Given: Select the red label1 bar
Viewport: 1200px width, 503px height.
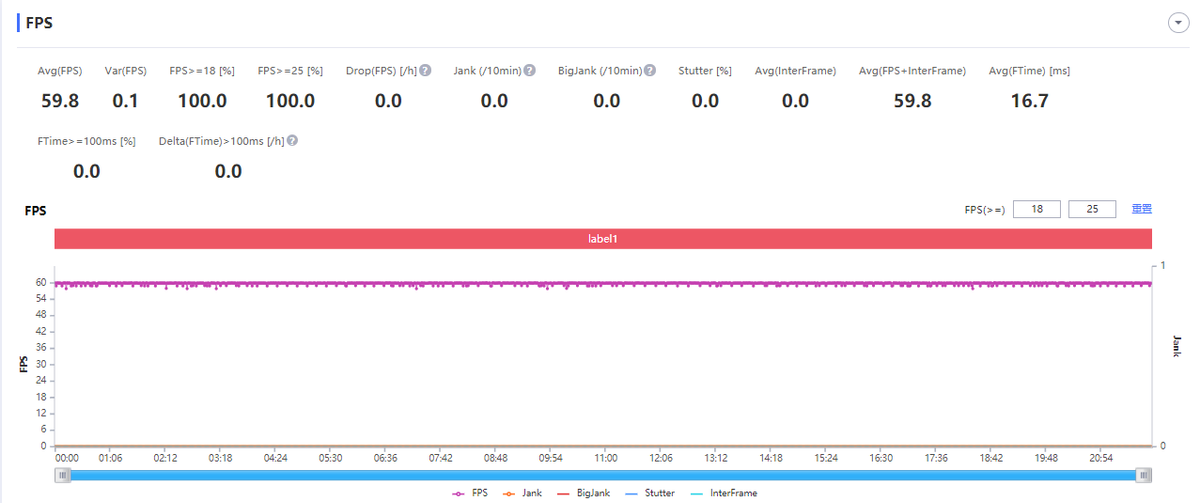Looking at the screenshot, I should (x=603, y=239).
